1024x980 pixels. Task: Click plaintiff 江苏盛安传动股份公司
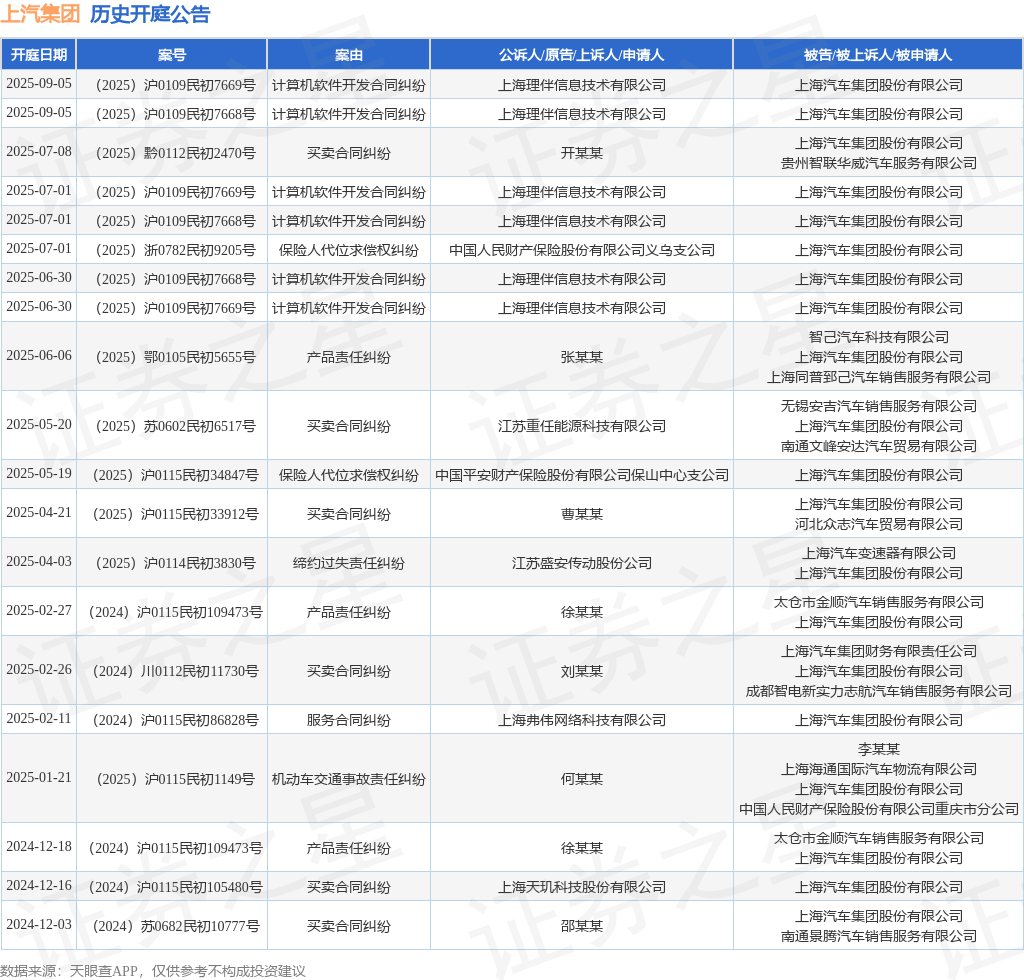pyautogui.click(x=581, y=563)
